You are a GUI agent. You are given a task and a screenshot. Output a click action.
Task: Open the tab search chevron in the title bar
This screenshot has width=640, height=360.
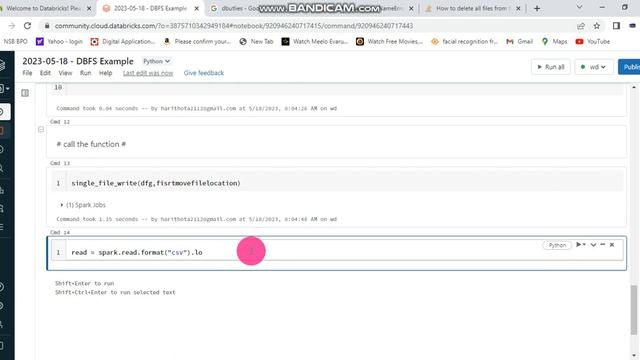[579, 7]
